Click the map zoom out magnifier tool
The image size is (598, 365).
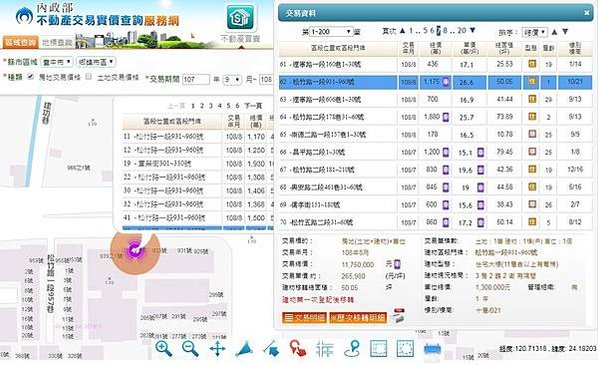pyautogui.click(x=190, y=349)
